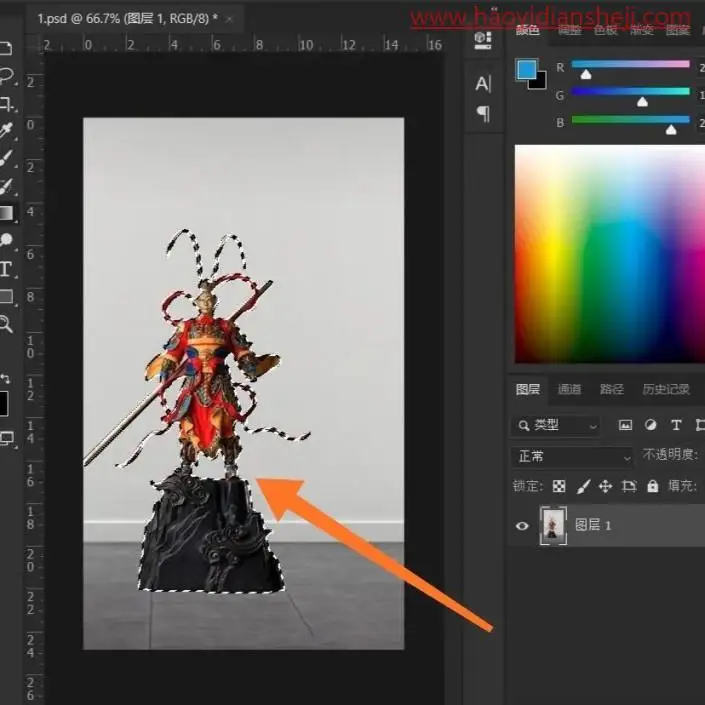The width and height of the screenshot is (705, 705).
Task: Click the 填充 fill label
Action: pyautogui.click(x=682, y=486)
